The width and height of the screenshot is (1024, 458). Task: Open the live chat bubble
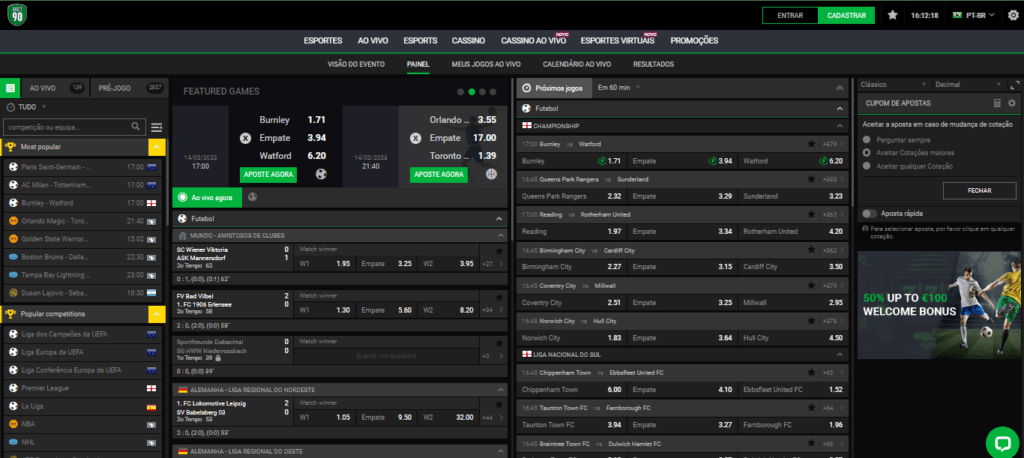(1000, 441)
